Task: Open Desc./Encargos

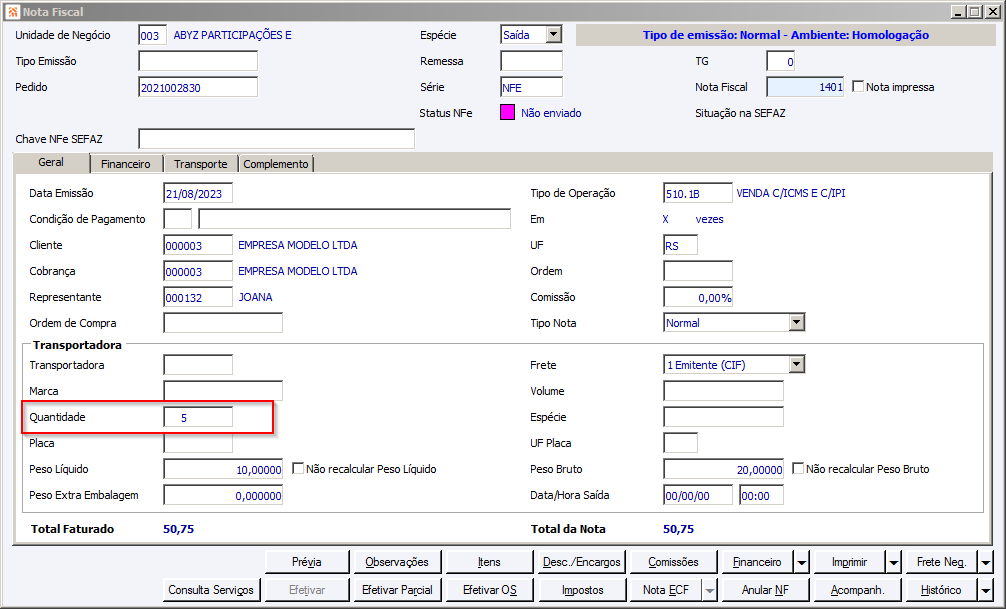Action: [x=581, y=562]
